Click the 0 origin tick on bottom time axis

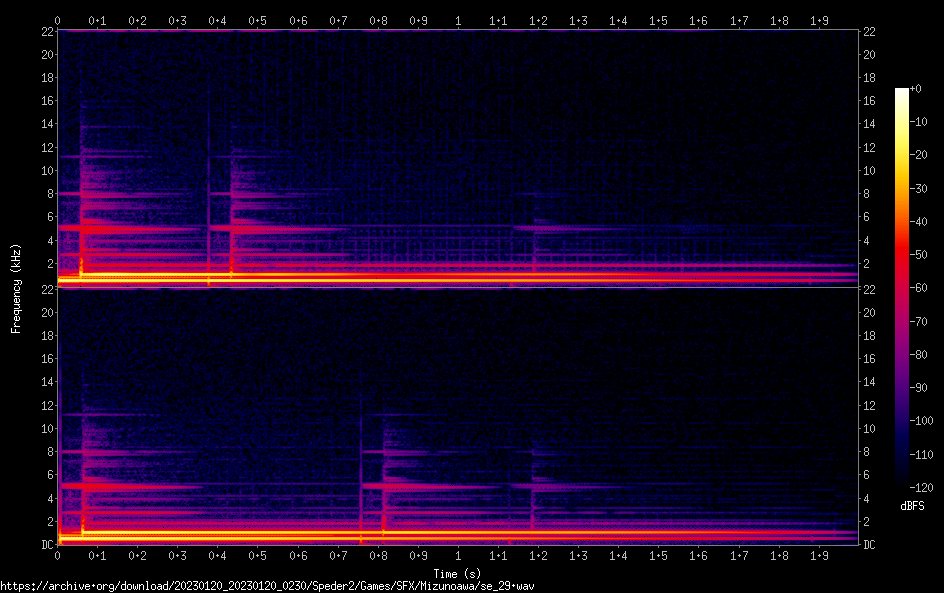[x=58, y=554]
